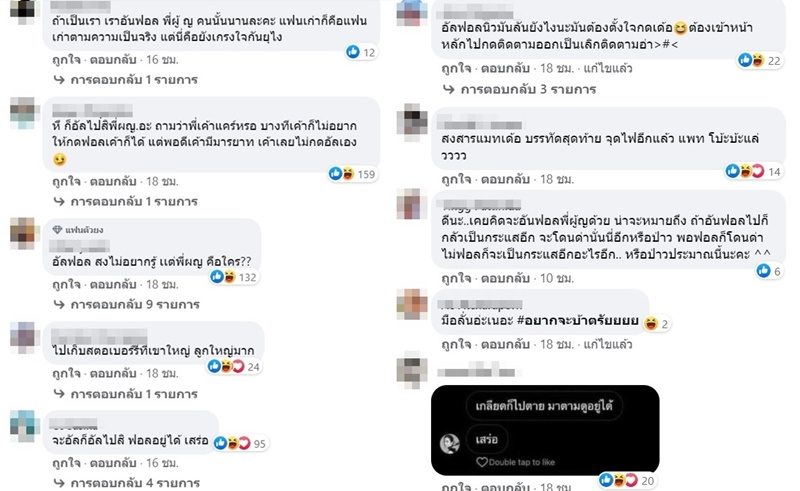Open the #อยากจะบ้าตรัยยยย hashtag link

pyautogui.click(x=578, y=321)
